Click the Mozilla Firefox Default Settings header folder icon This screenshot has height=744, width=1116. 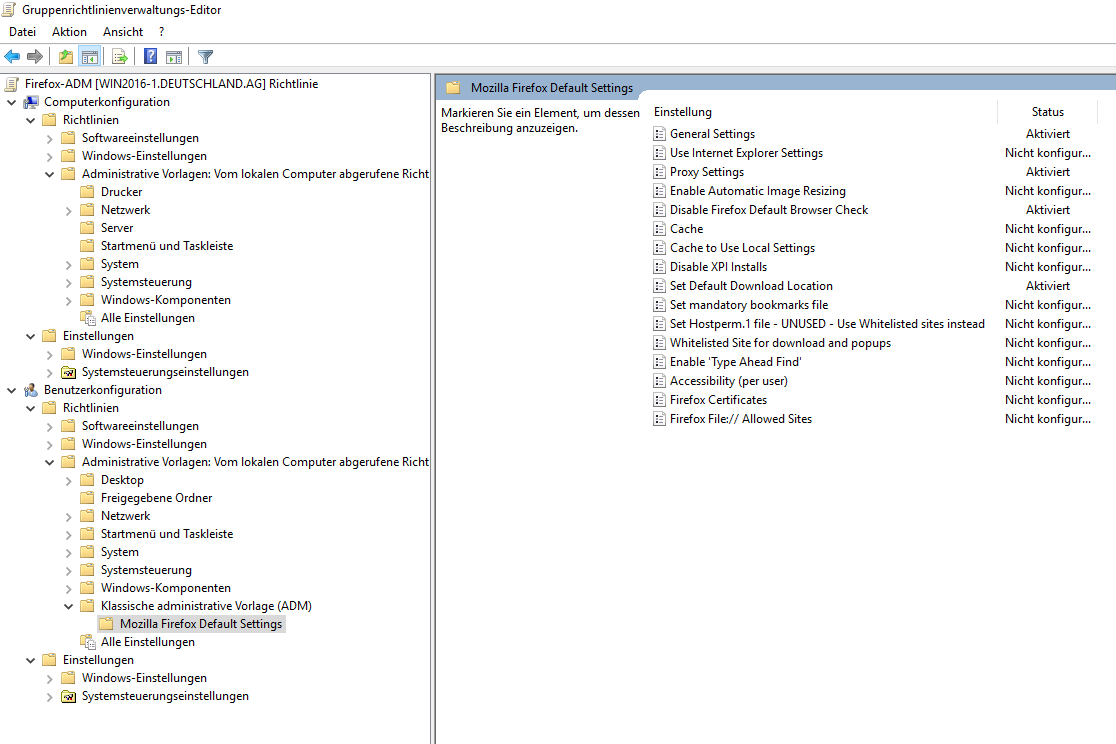(x=453, y=88)
